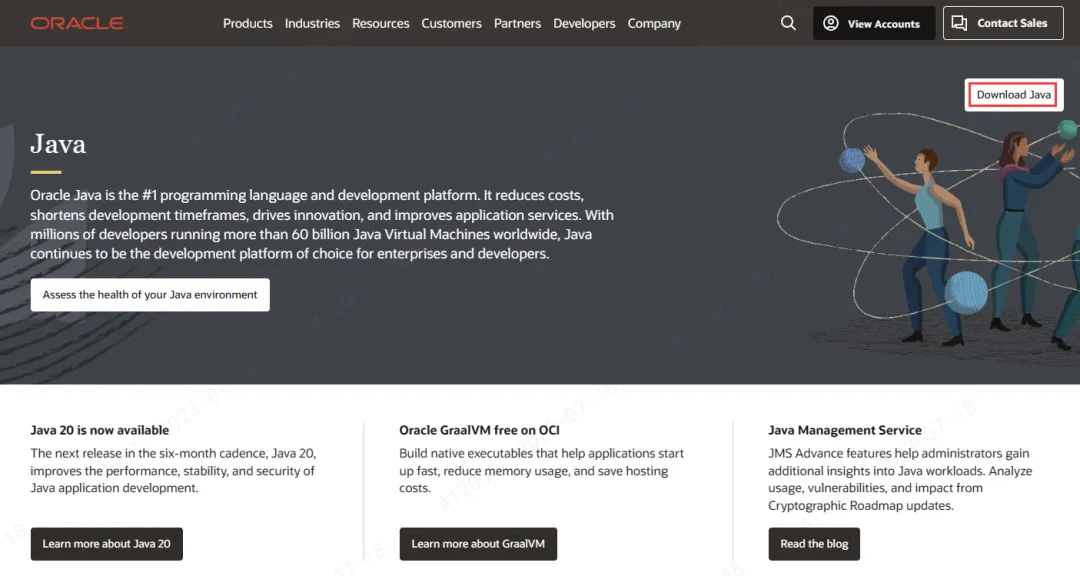The image size is (1080, 576).
Task: Click the Download Java button
Action: point(1014,95)
